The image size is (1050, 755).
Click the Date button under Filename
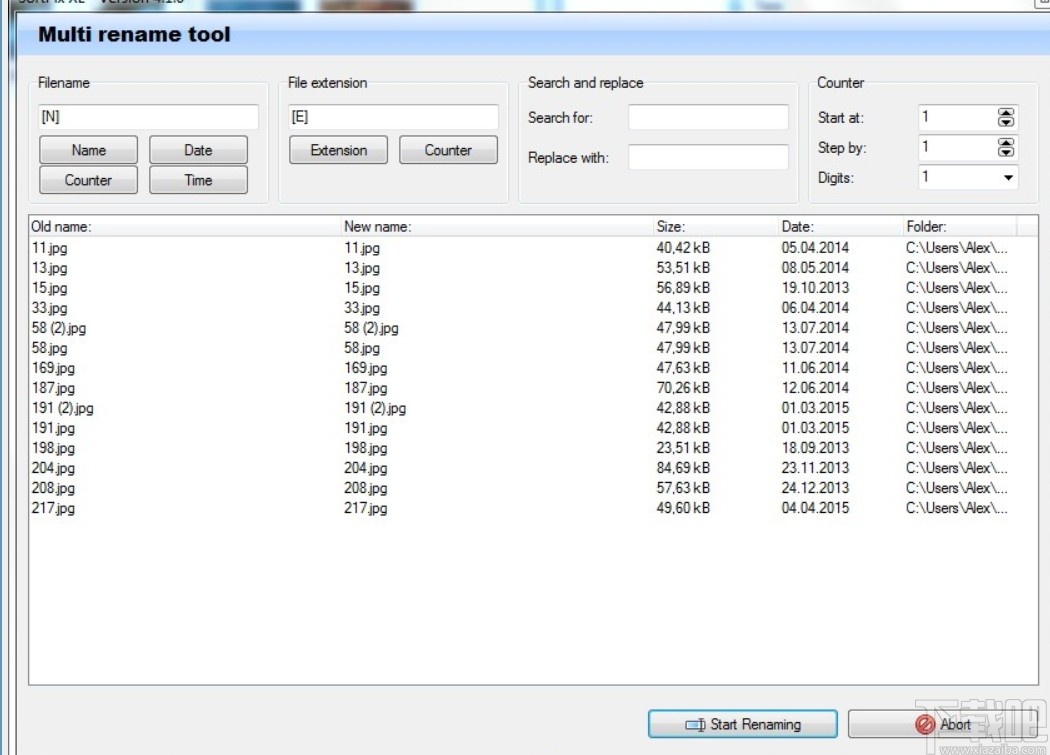pos(198,150)
